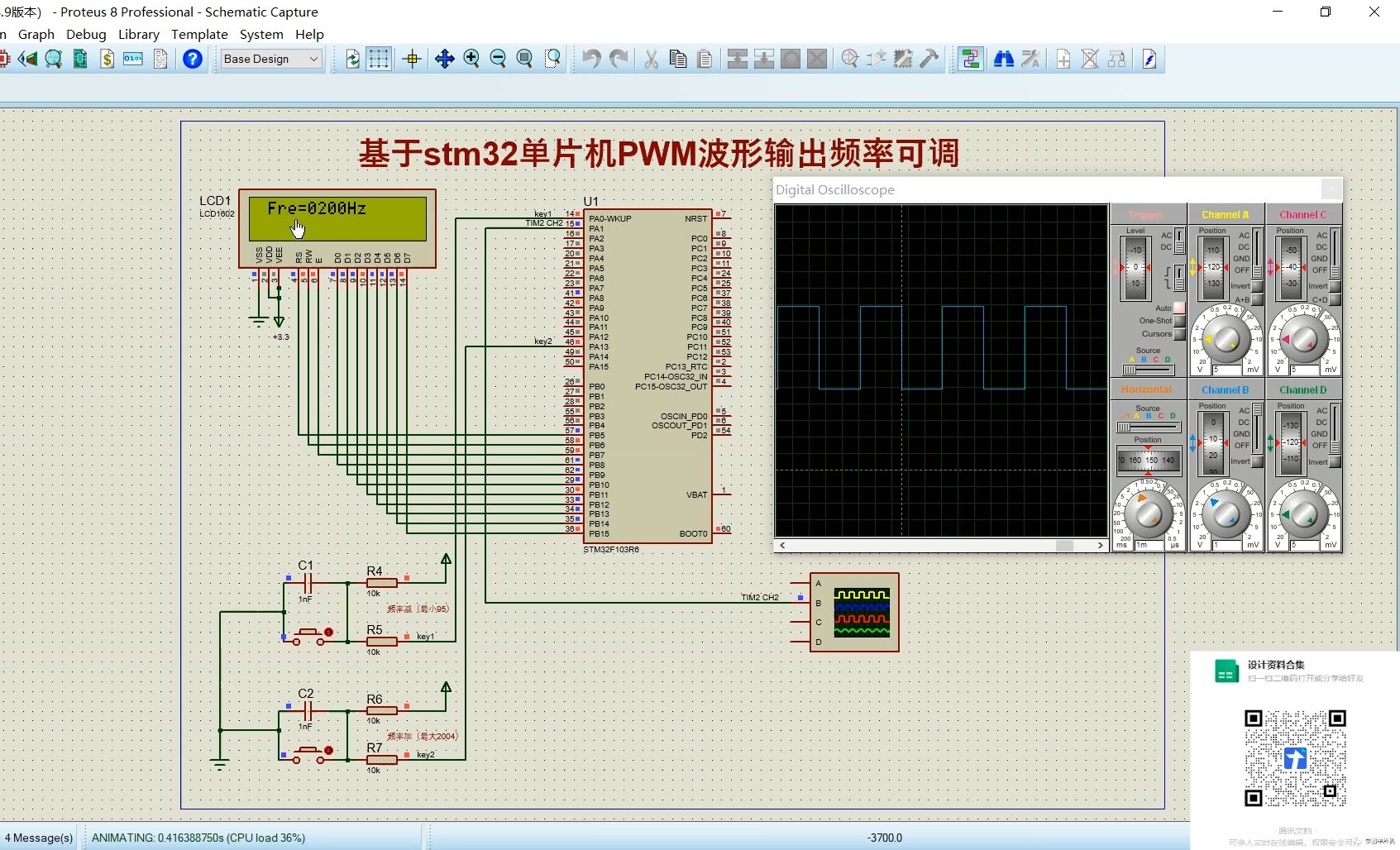The width and height of the screenshot is (1400, 850).
Task: Open the Debug menu
Action: [x=86, y=34]
